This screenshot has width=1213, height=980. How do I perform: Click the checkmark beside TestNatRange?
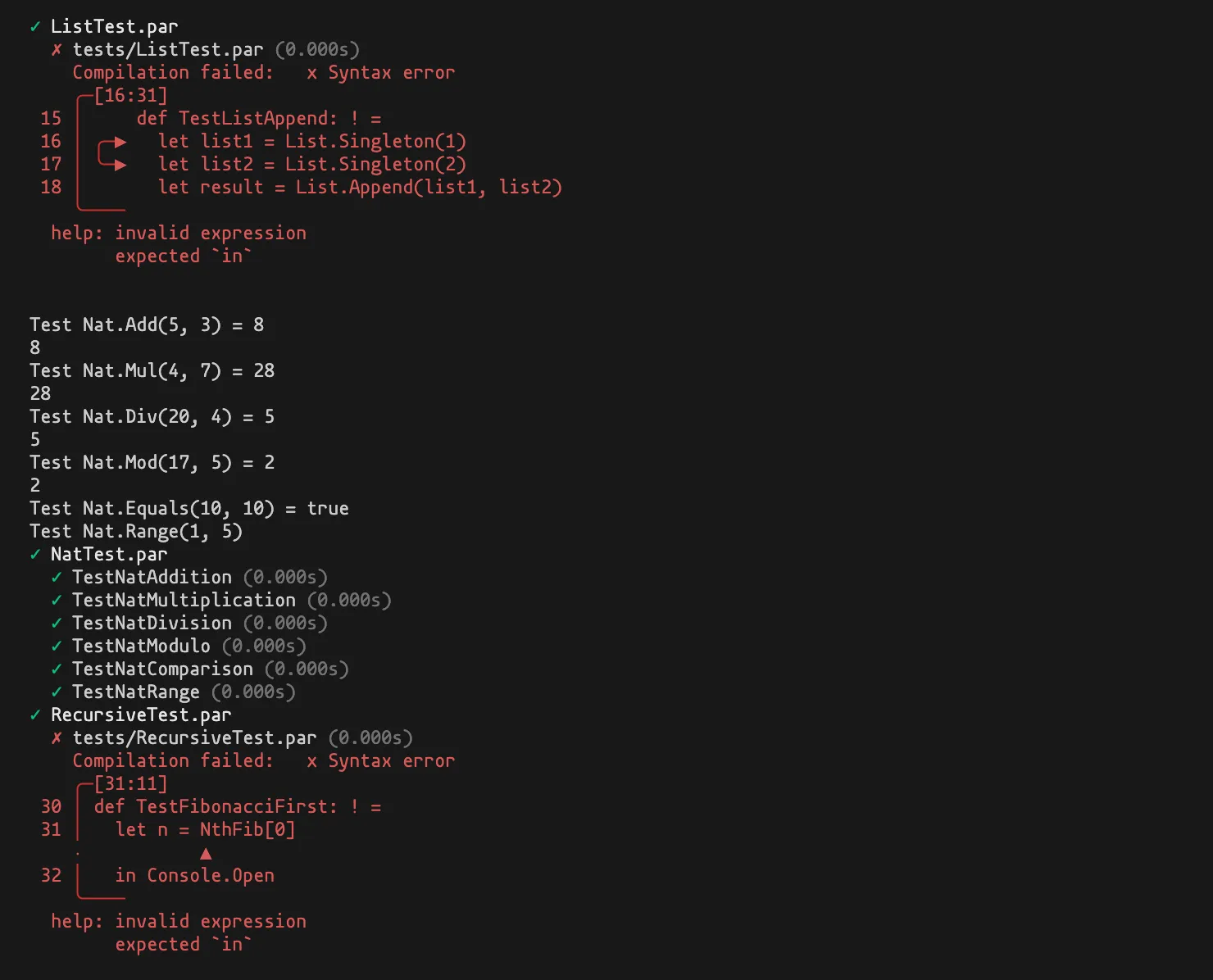(57, 692)
